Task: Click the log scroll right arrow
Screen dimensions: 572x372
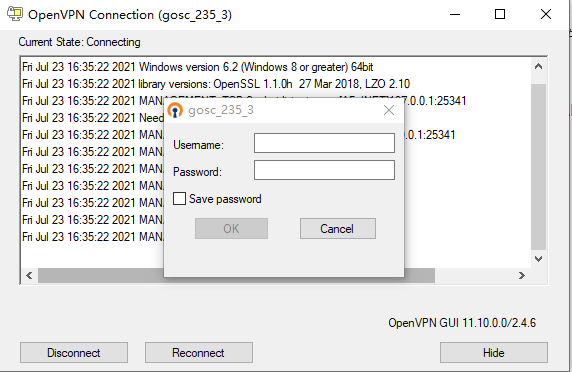Action: [x=522, y=276]
